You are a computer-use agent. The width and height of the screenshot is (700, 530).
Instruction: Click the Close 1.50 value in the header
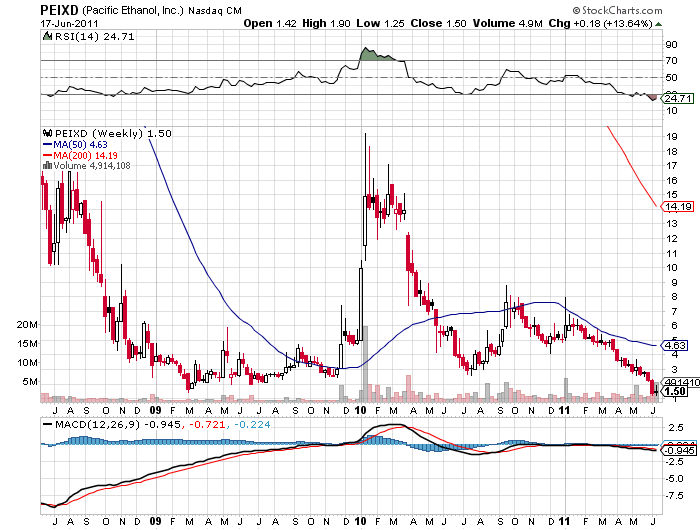click(x=438, y=24)
